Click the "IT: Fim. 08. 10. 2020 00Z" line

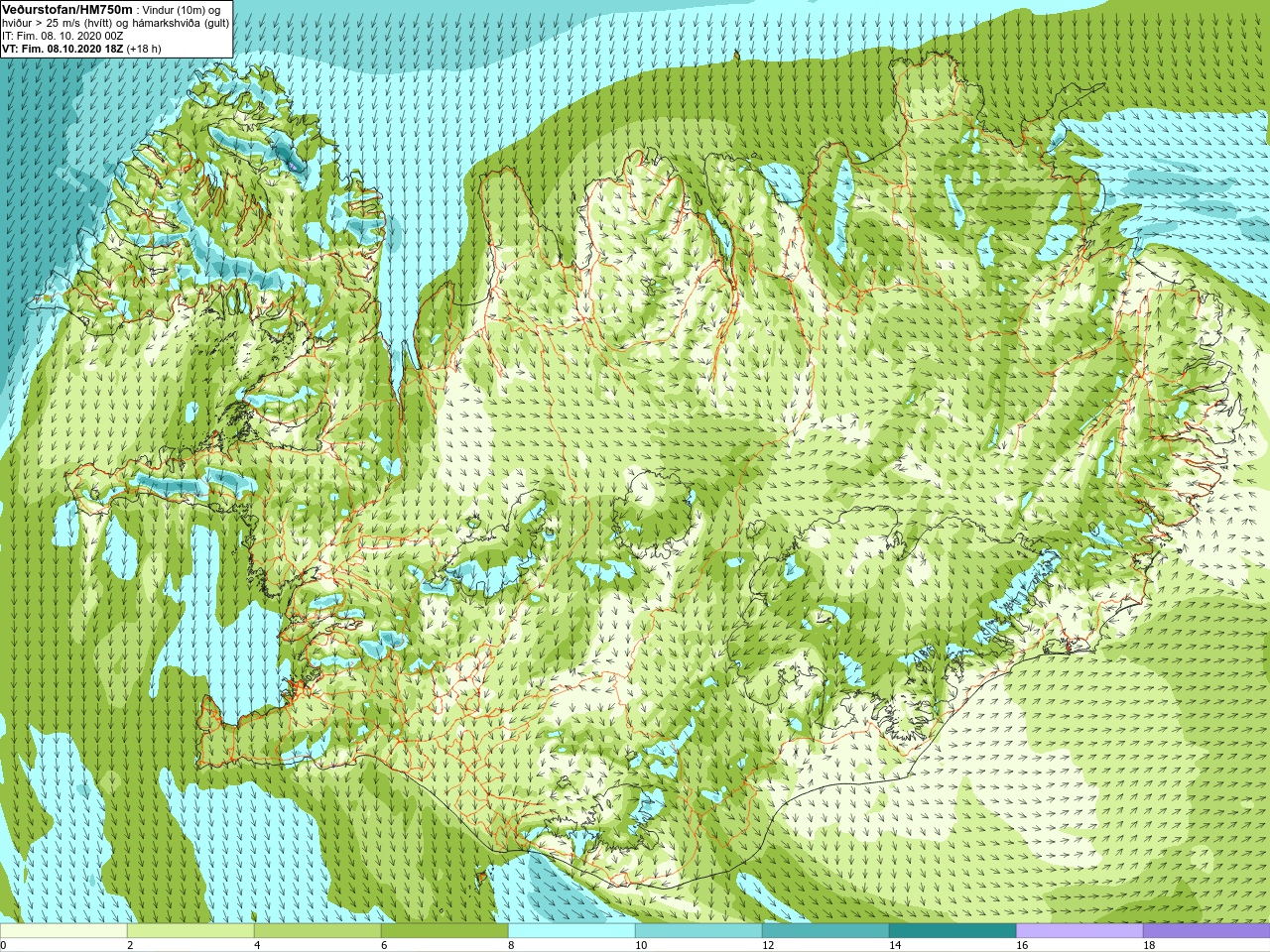pos(63,36)
